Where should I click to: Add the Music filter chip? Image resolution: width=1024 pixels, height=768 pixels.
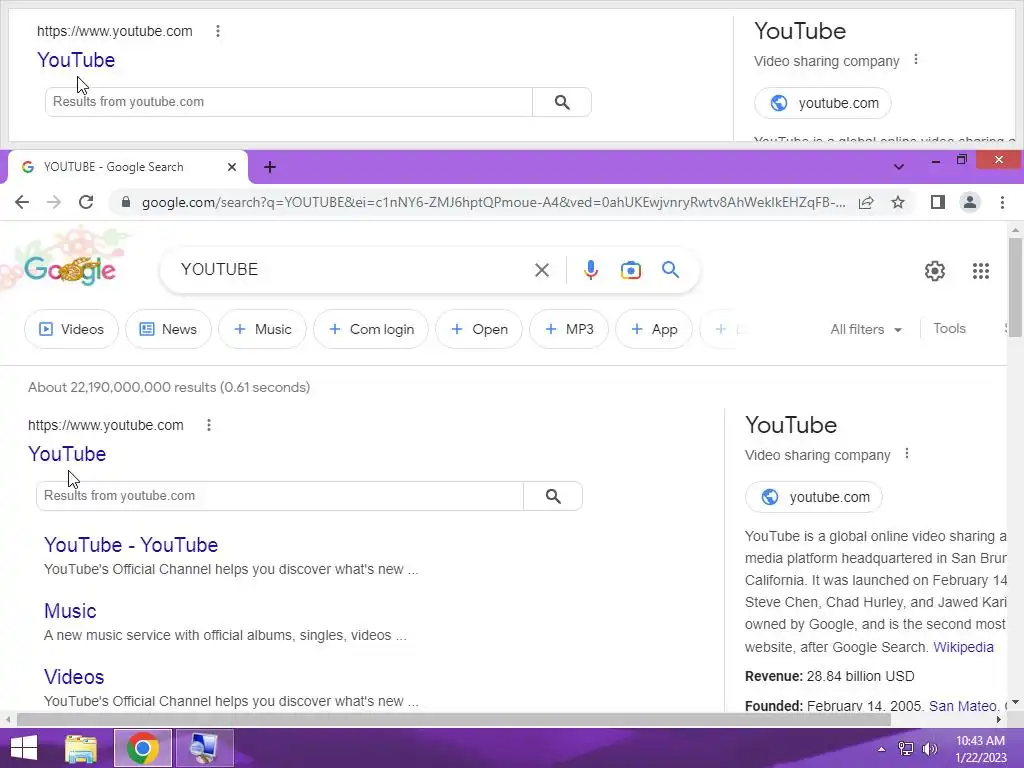[262, 329]
